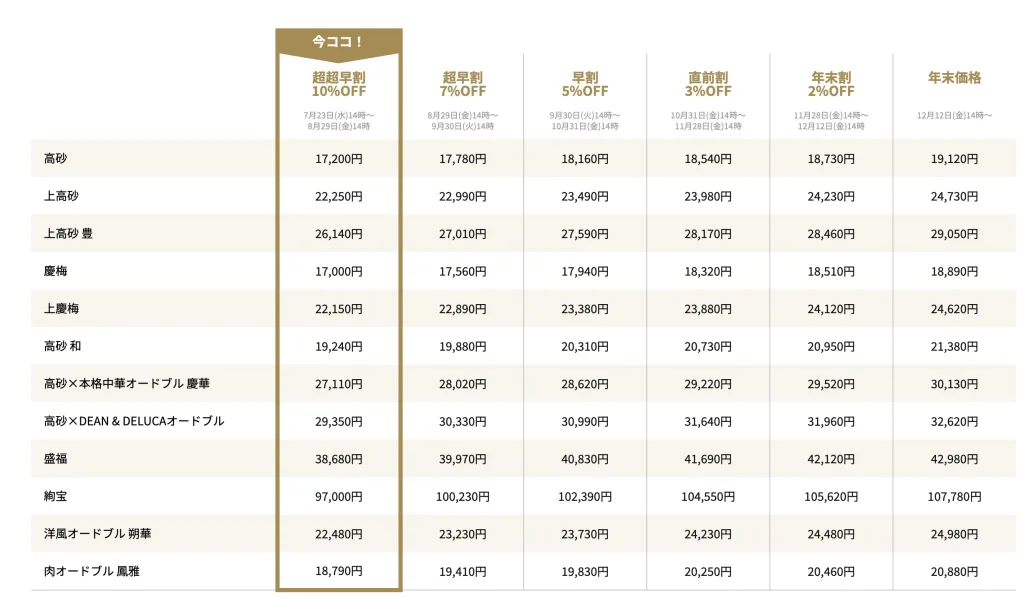
Task: Click the 今ココ! banner label
Action: click(338, 42)
